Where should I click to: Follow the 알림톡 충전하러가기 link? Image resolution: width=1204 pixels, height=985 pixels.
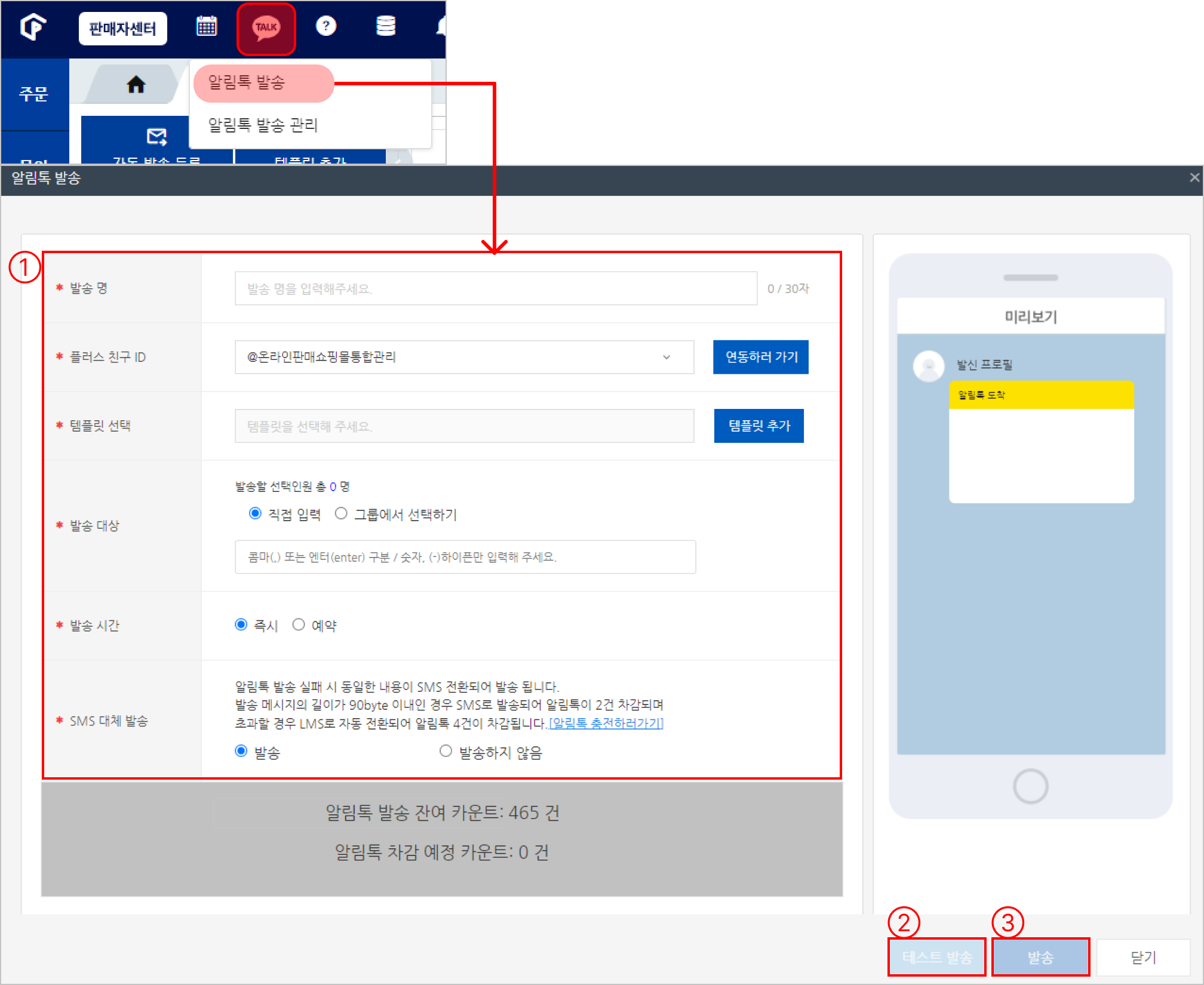606,724
